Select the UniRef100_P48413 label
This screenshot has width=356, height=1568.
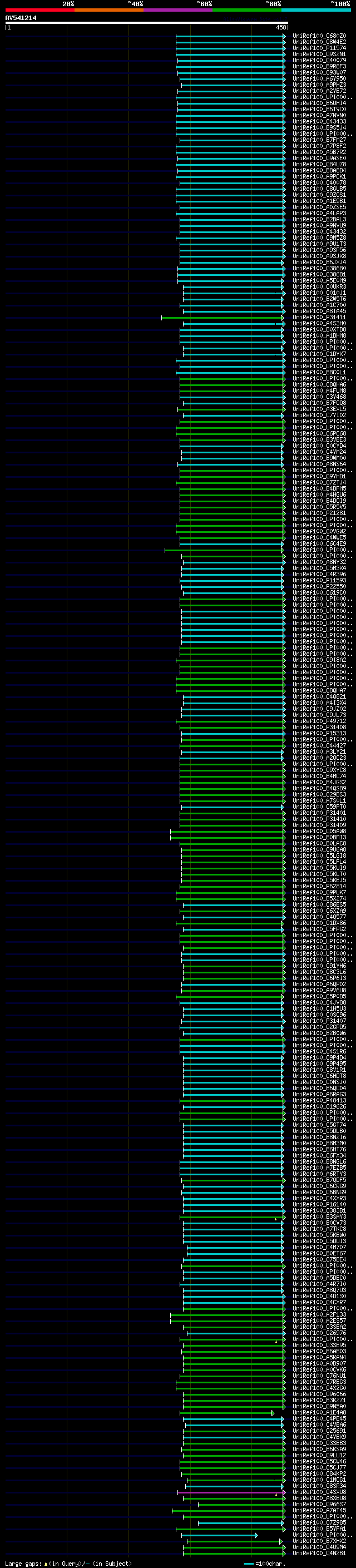[x=319, y=1101]
